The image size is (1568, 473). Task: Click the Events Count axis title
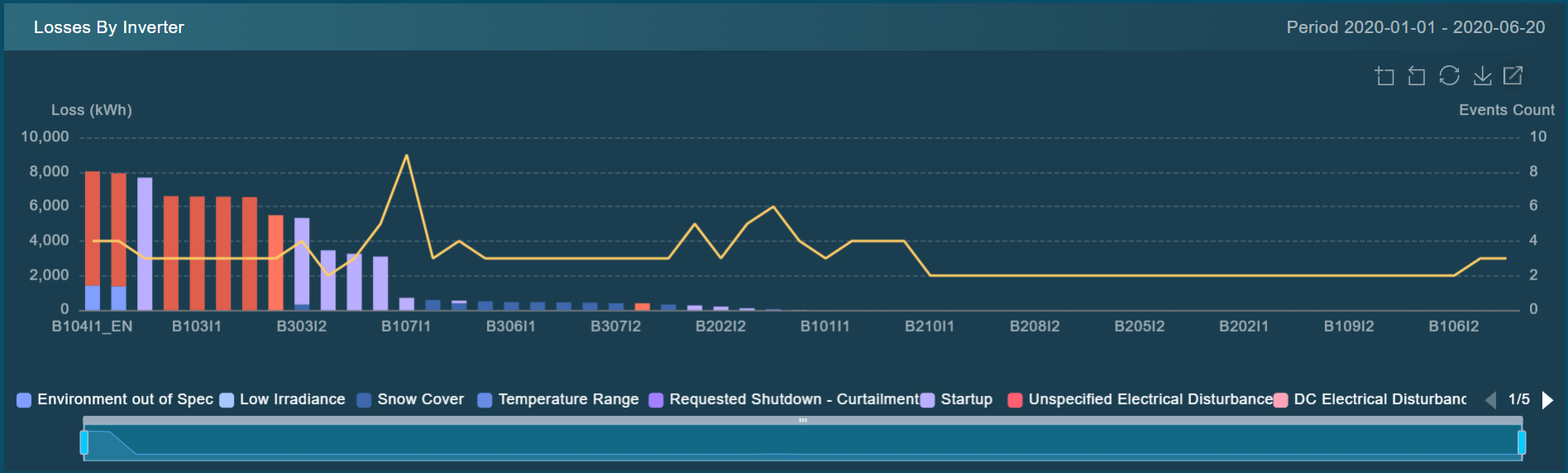coord(1507,110)
